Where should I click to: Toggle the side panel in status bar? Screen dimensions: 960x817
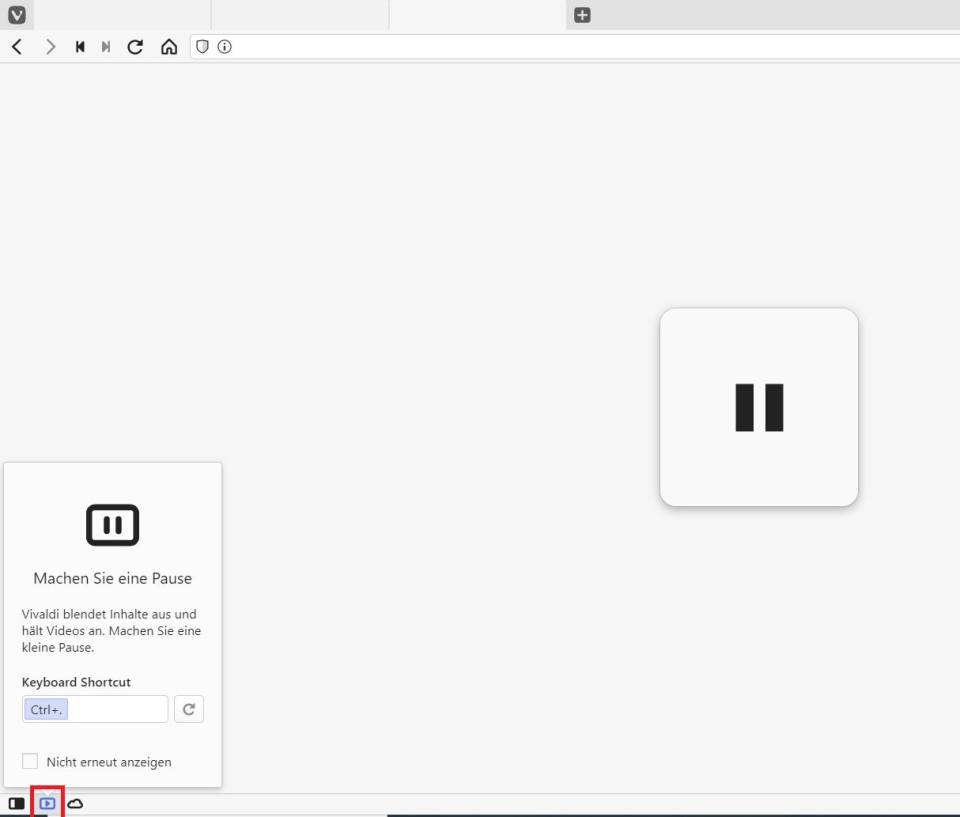click(17, 803)
